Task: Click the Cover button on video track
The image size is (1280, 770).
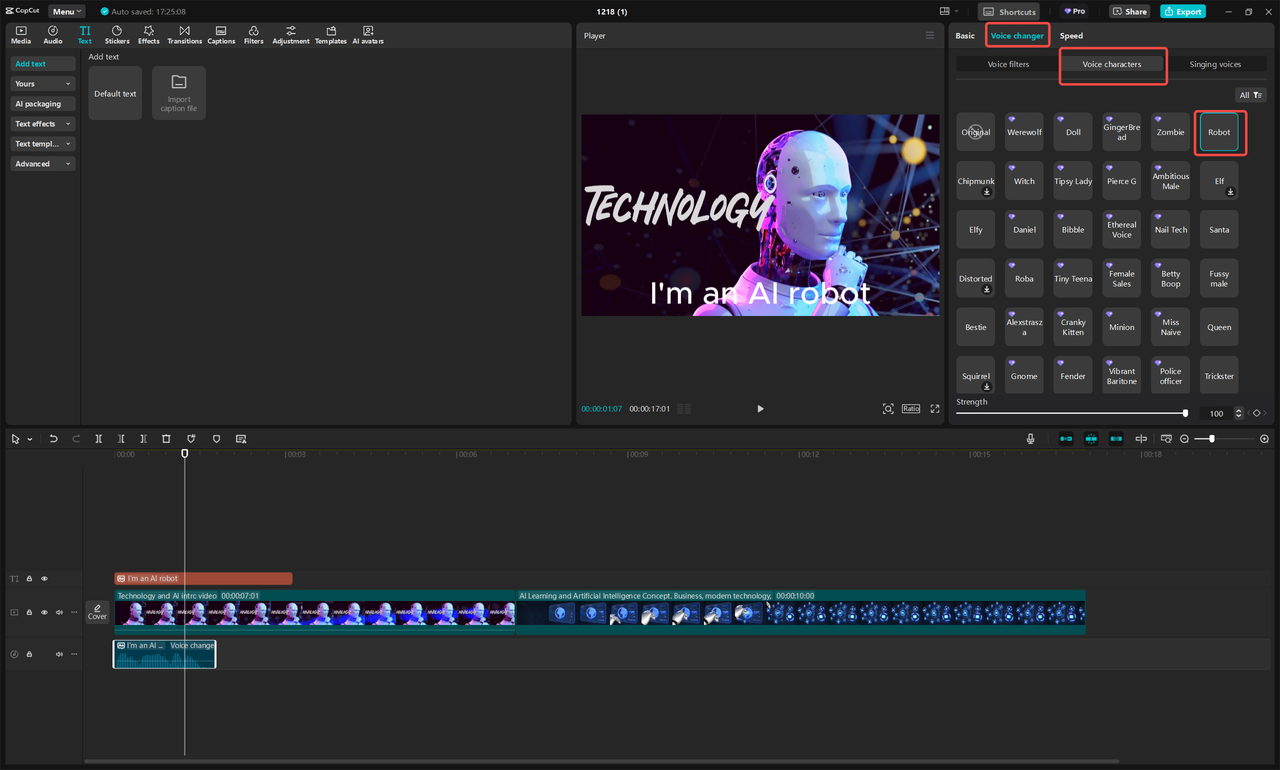Action: (x=97, y=612)
